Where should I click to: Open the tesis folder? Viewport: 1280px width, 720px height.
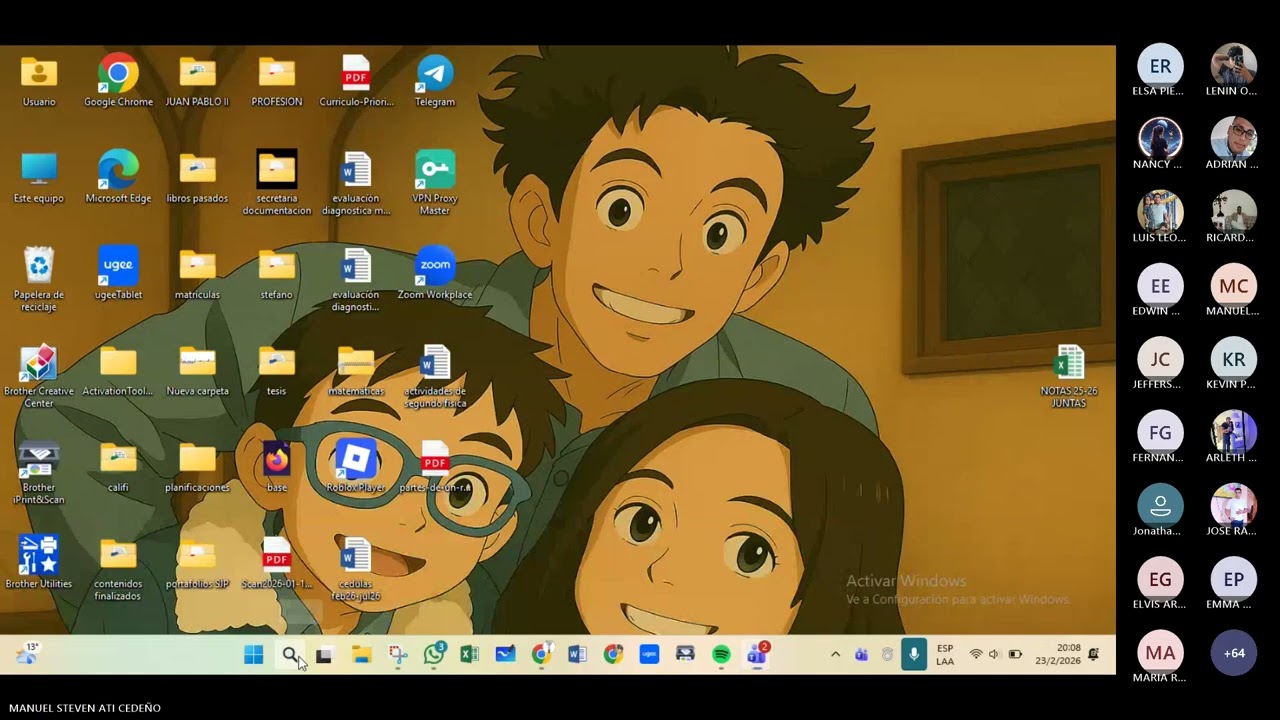click(277, 369)
